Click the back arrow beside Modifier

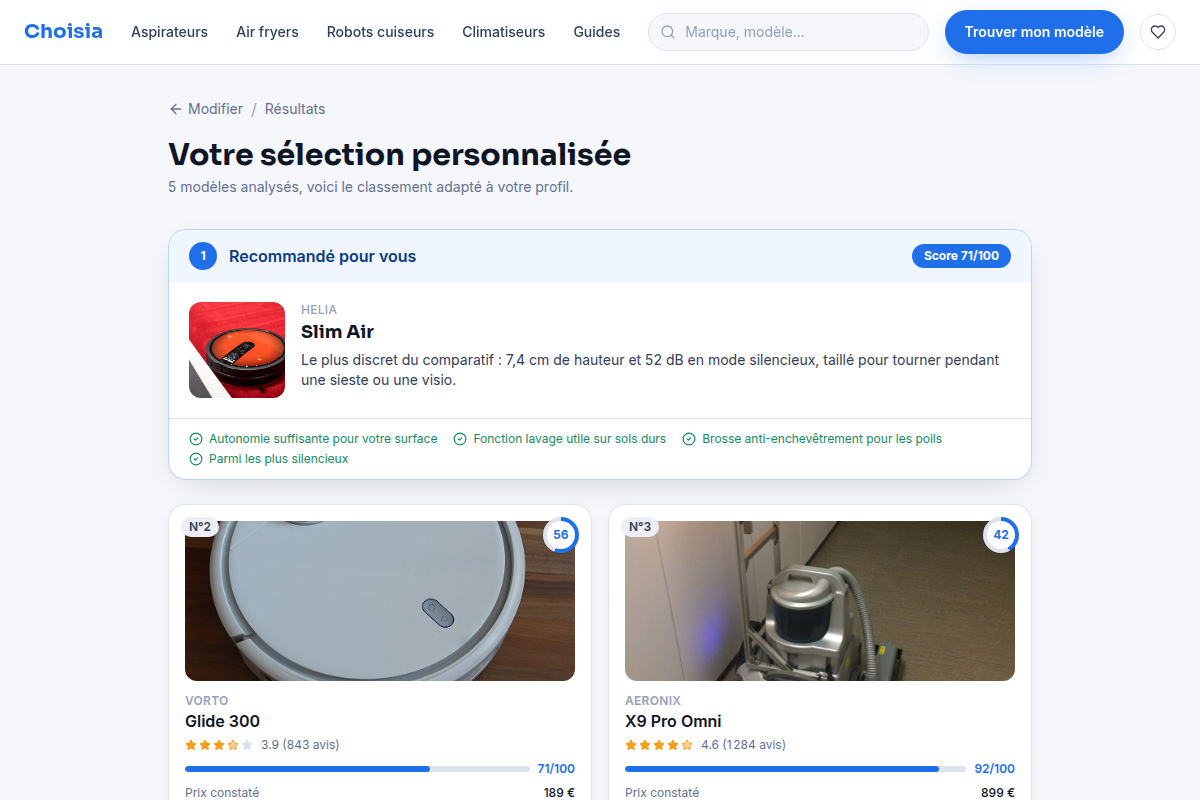coord(176,109)
